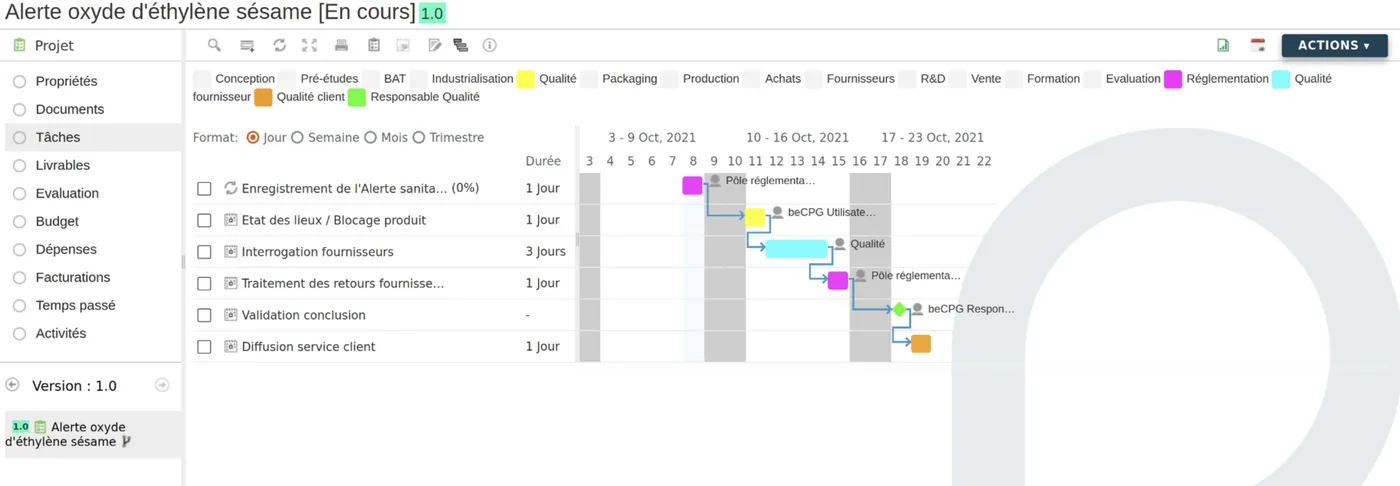Click the green spreadsheet export icon
Screen dimensions: 1400x486
tap(1223, 45)
